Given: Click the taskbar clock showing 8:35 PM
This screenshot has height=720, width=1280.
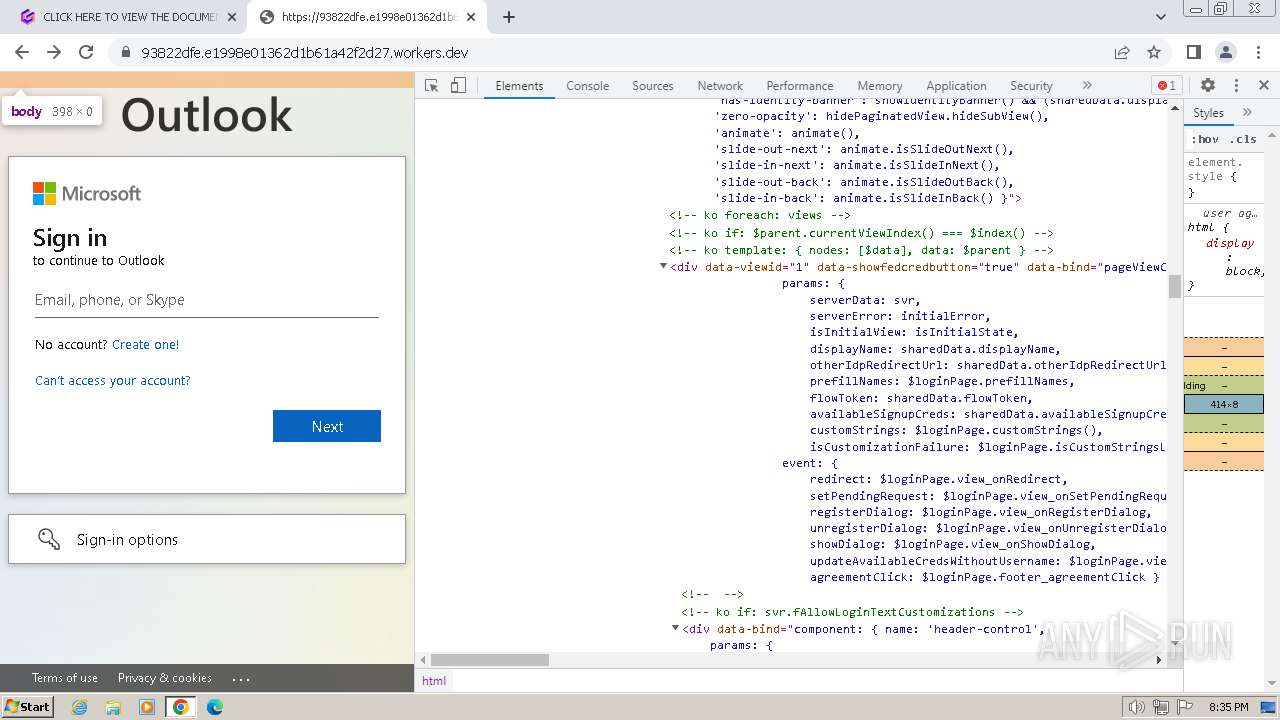Looking at the screenshot, I should tap(1228, 707).
